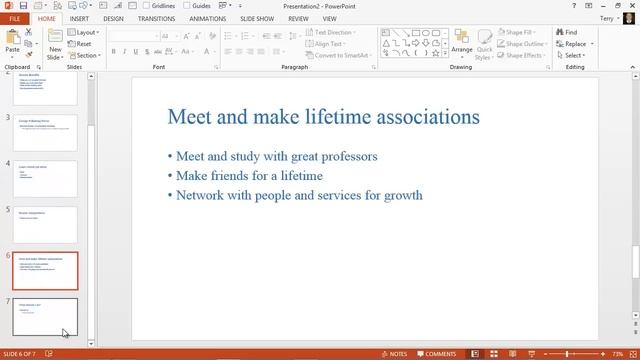Click the Italic formatting icon
640x360 pixels.
124,51
